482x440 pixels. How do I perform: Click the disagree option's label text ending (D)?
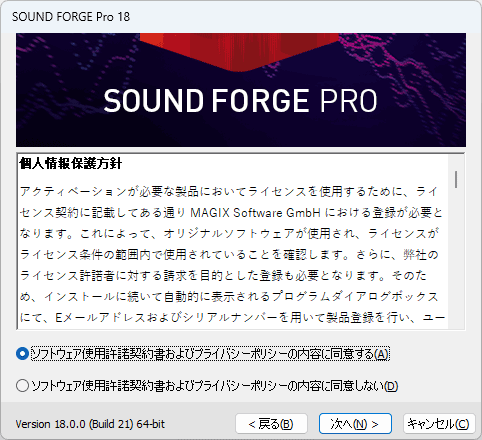215,386
